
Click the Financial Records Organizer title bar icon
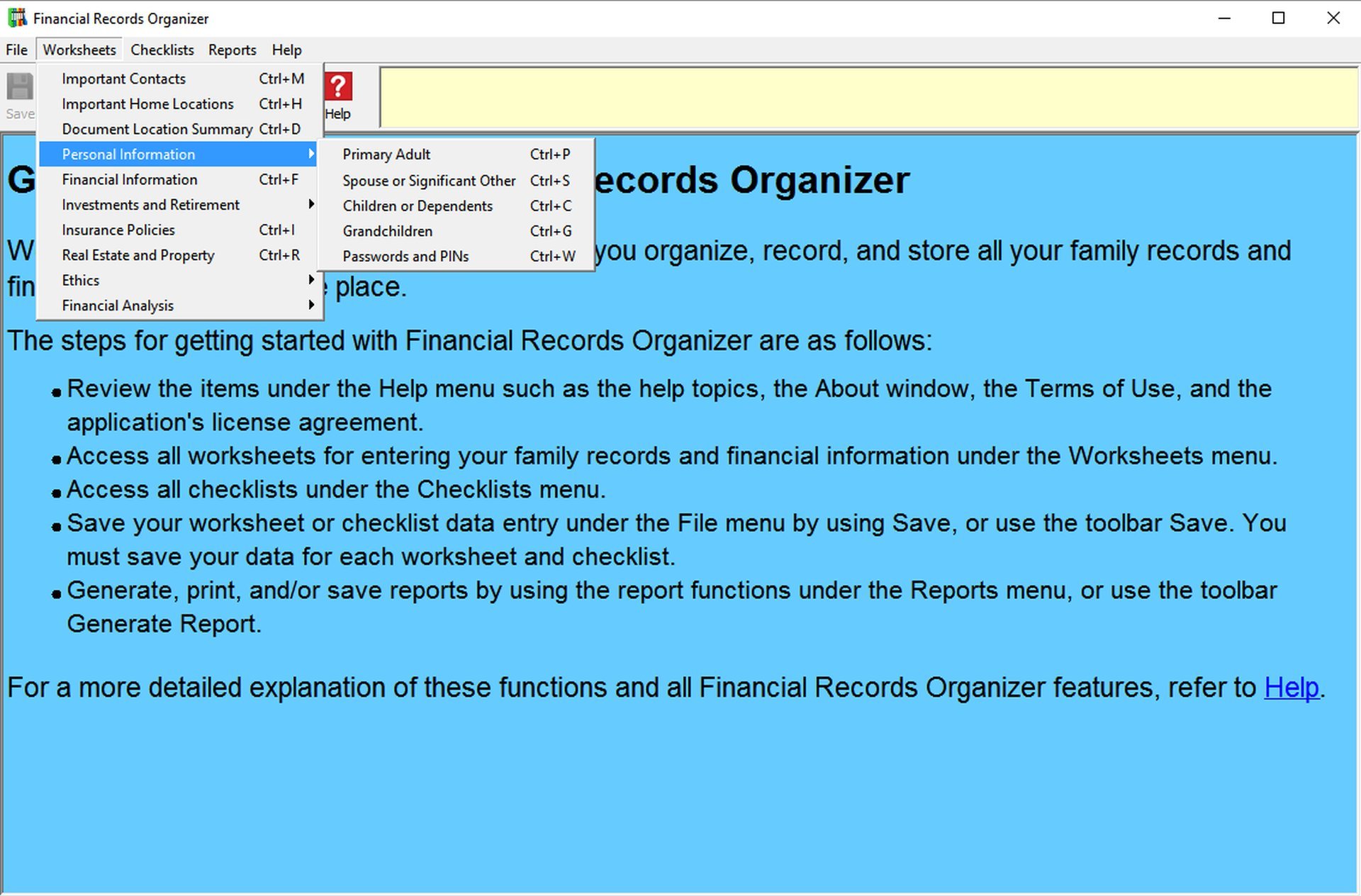[x=17, y=18]
